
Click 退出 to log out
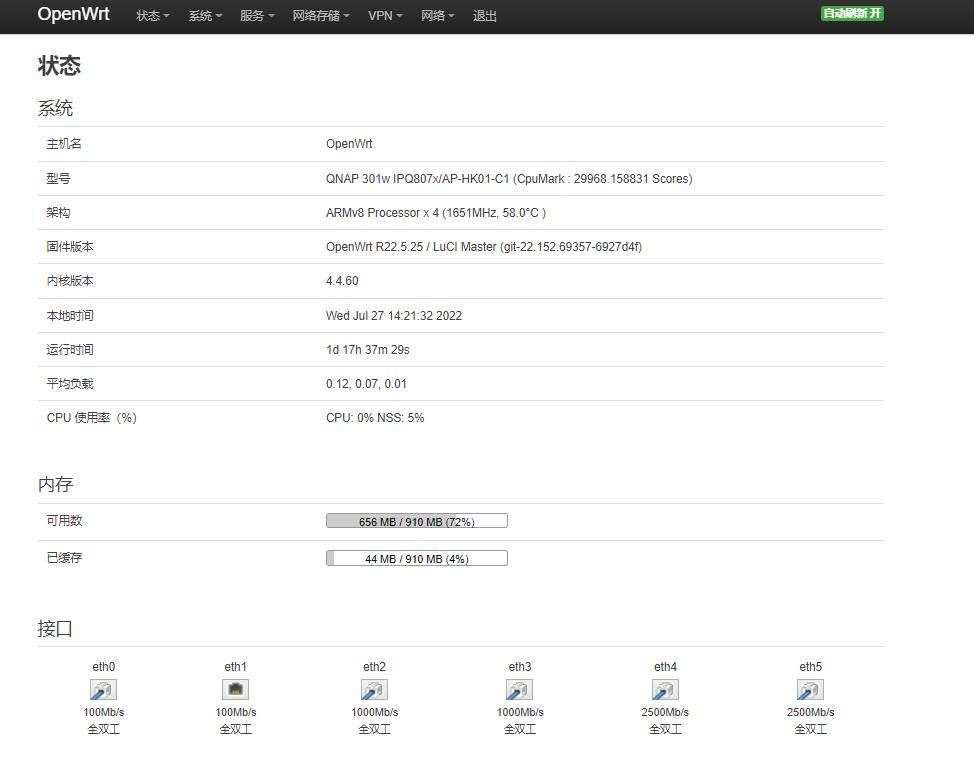pyautogui.click(x=485, y=16)
